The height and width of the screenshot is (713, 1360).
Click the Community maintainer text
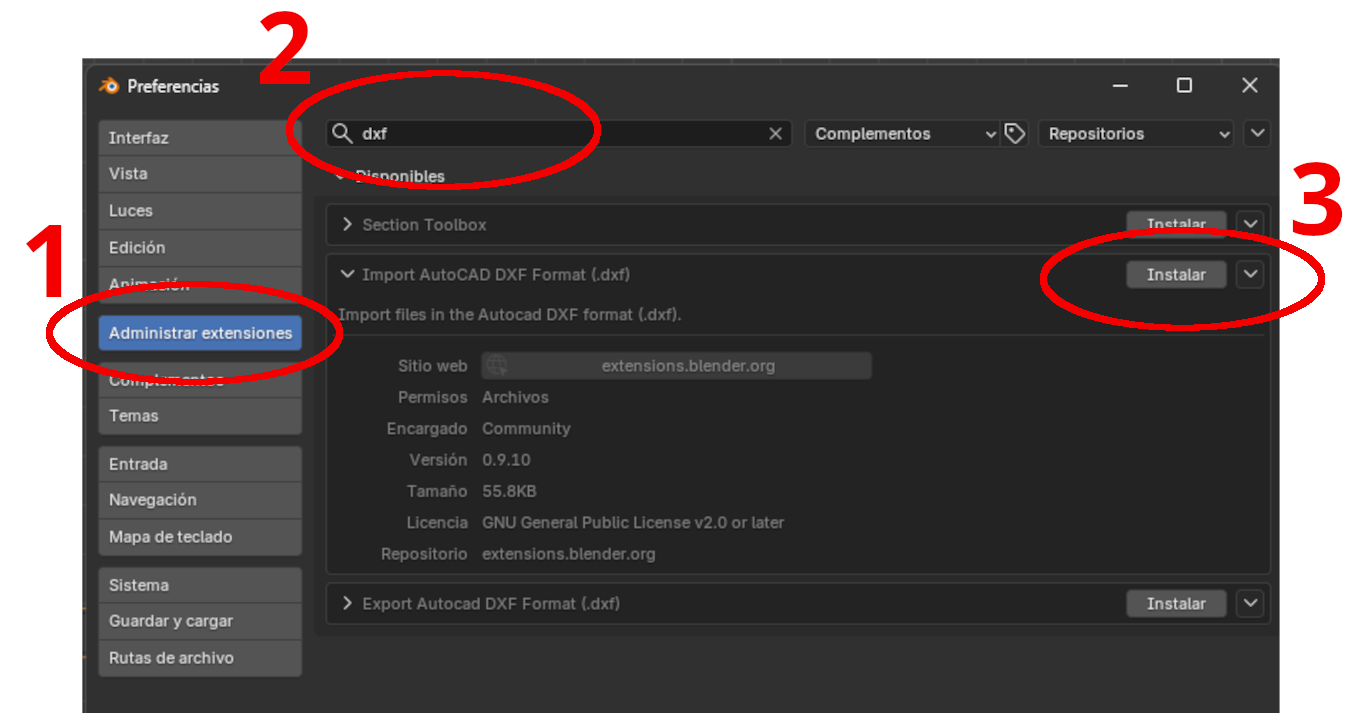pos(526,428)
